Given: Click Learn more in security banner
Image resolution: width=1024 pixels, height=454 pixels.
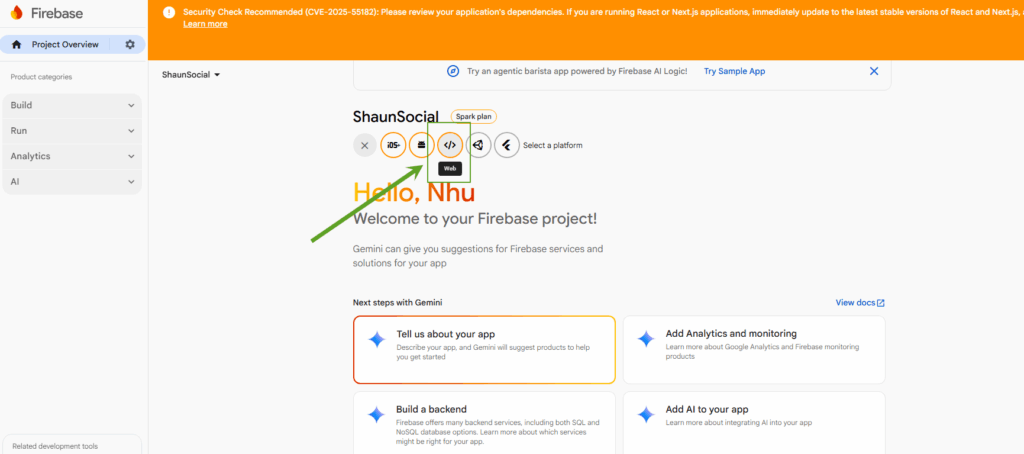Looking at the screenshot, I should tap(205, 24).
